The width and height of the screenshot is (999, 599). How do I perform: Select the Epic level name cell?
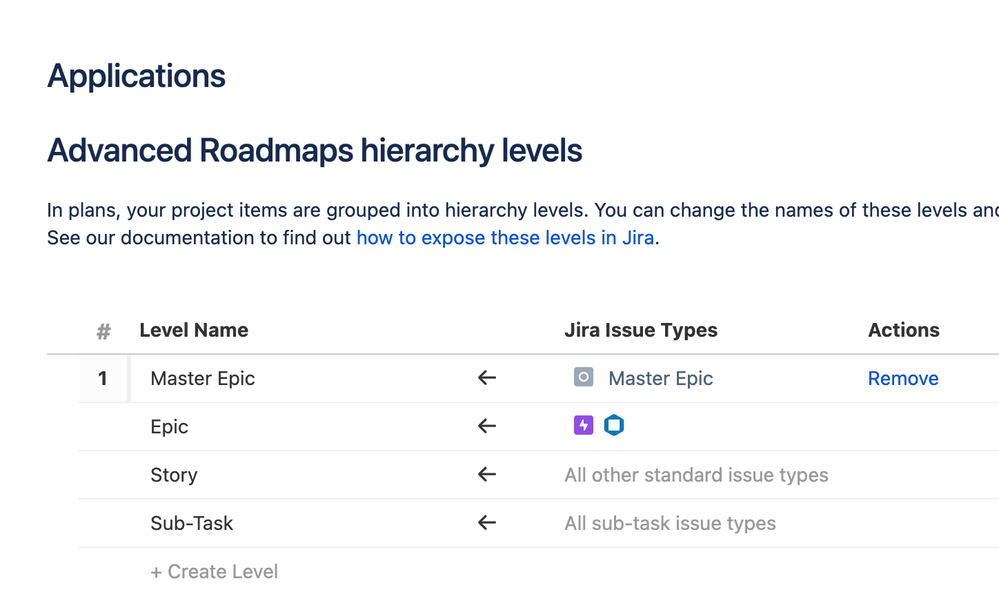pyautogui.click(x=169, y=426)
